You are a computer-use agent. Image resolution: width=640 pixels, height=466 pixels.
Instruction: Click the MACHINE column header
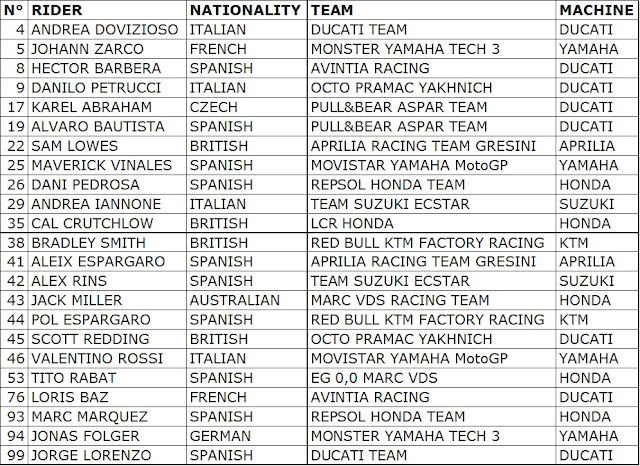[x=598, y=9]
